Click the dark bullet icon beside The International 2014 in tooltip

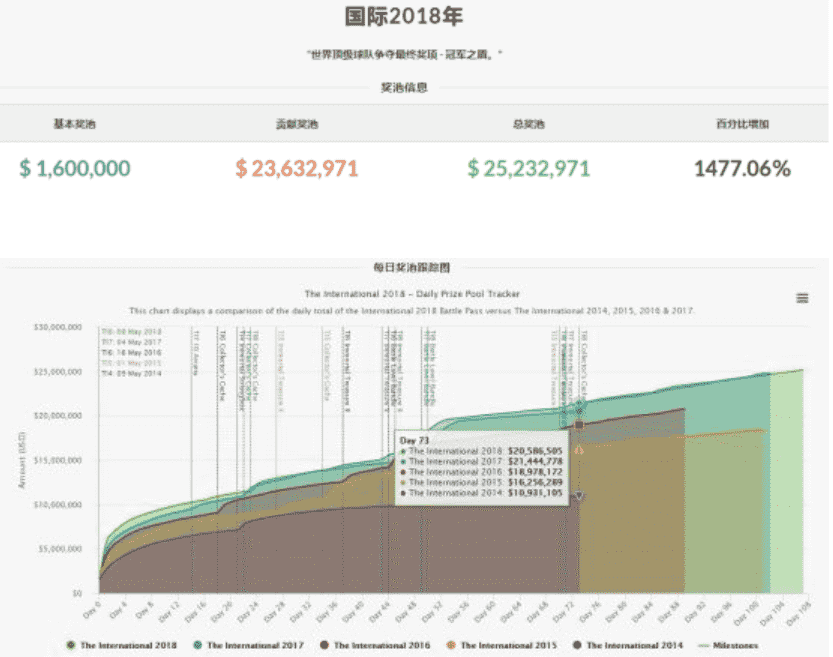pos(402,492)
